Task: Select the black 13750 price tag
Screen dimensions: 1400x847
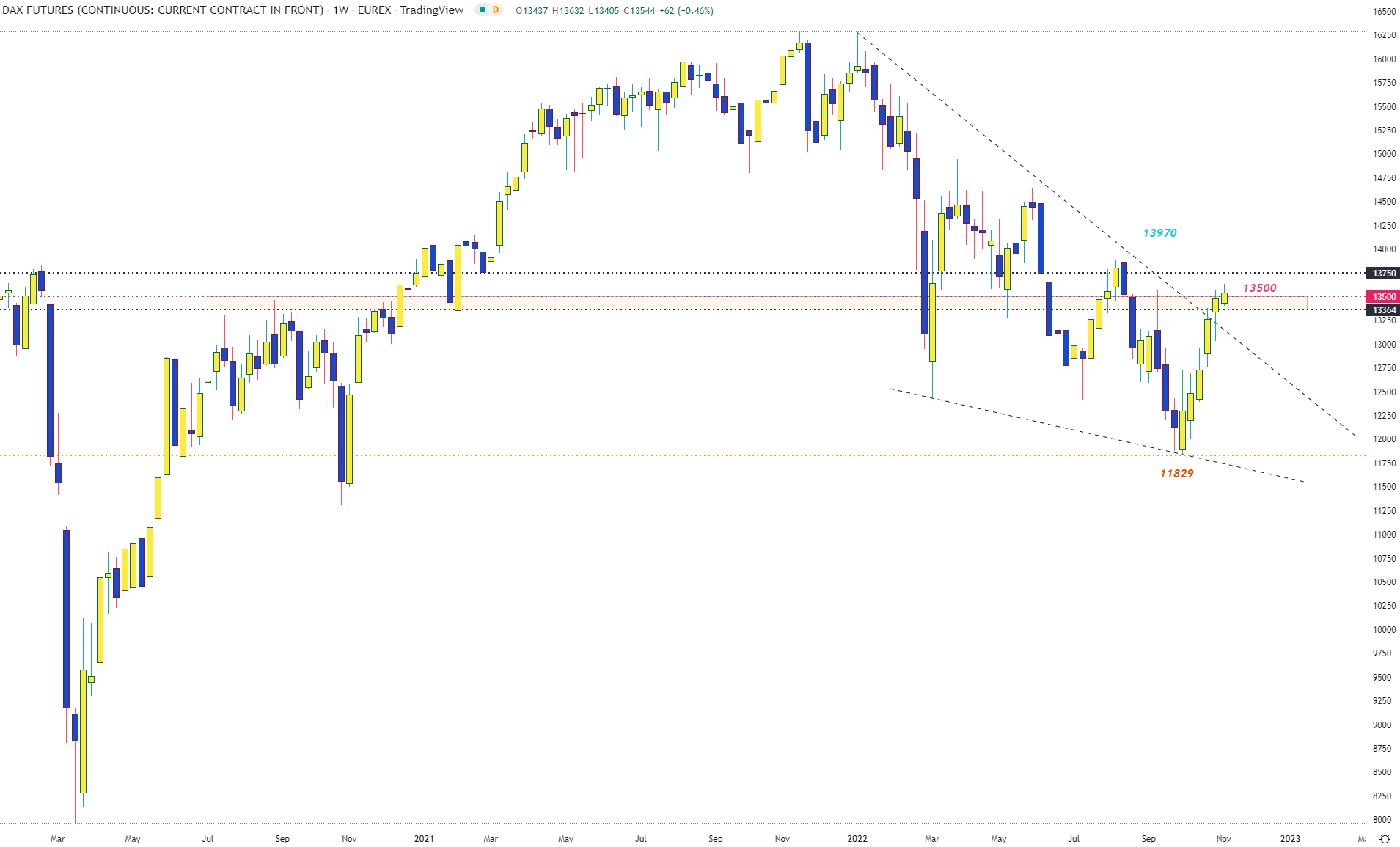Action: pos(1384,274)
